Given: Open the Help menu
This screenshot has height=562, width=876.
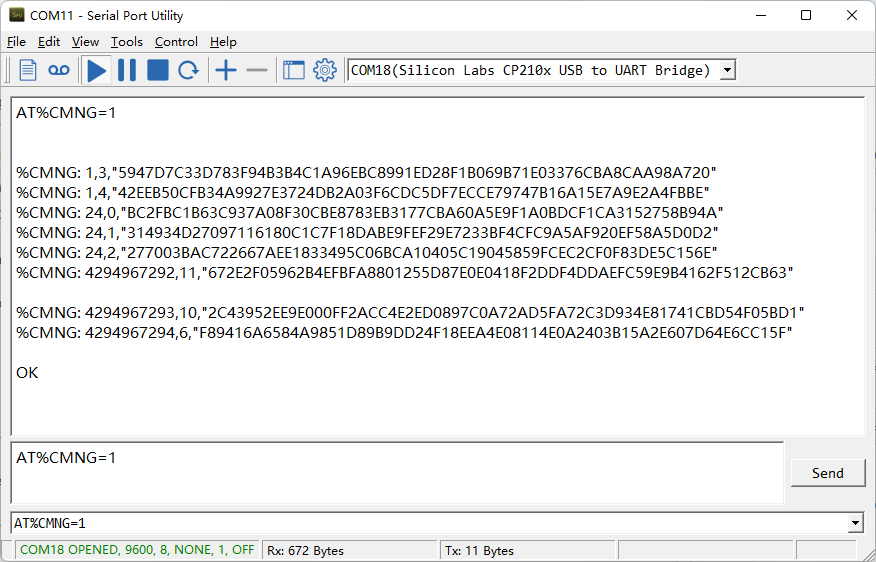Looking at the screenshot, I should pyautogui.click(x=223, y=42).
